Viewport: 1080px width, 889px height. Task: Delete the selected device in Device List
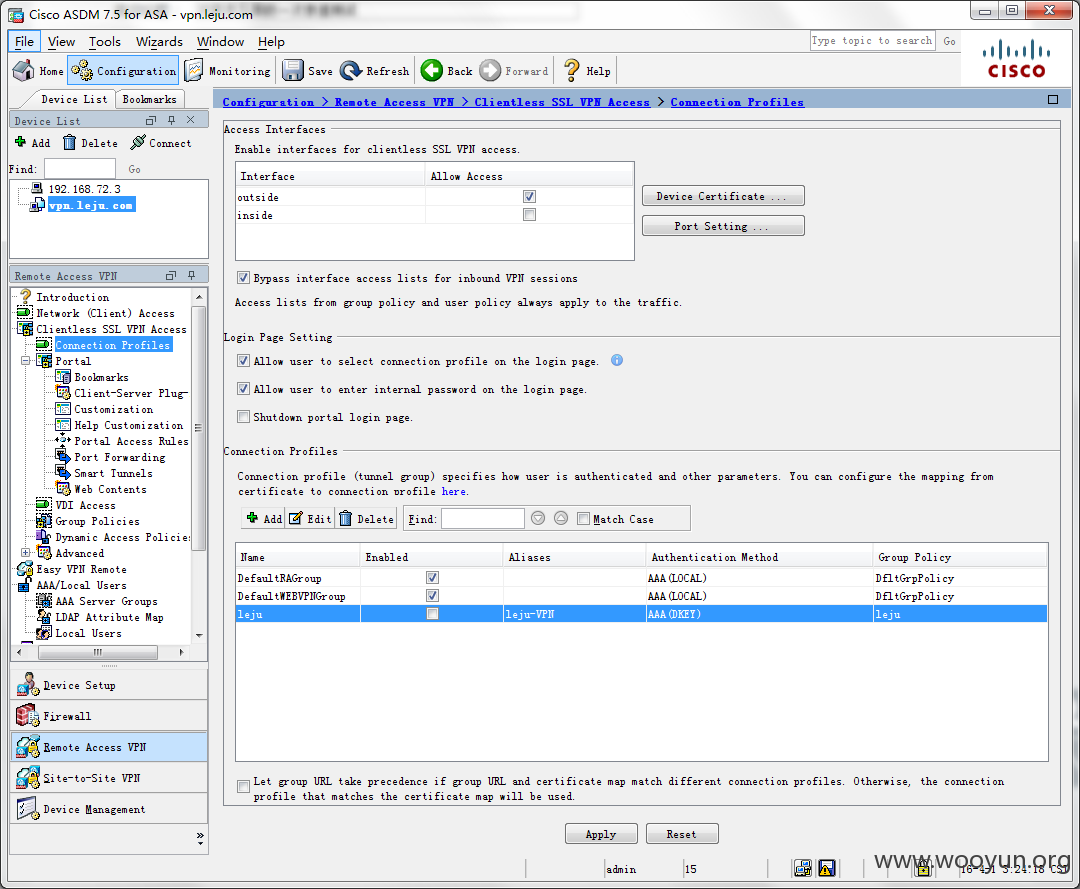click(x=90, y=143)
